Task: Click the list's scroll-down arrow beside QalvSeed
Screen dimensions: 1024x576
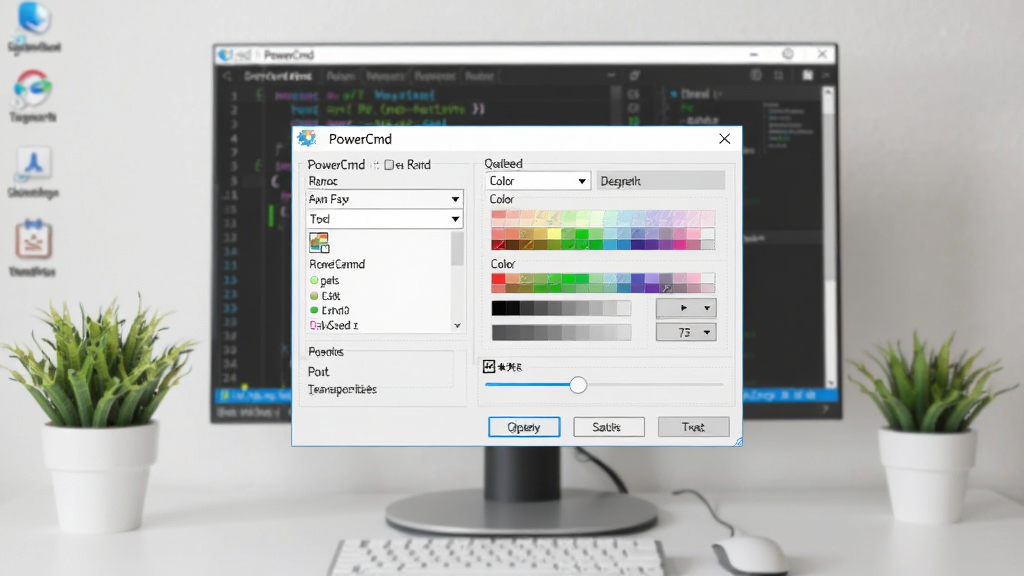Action: point(457,325)
